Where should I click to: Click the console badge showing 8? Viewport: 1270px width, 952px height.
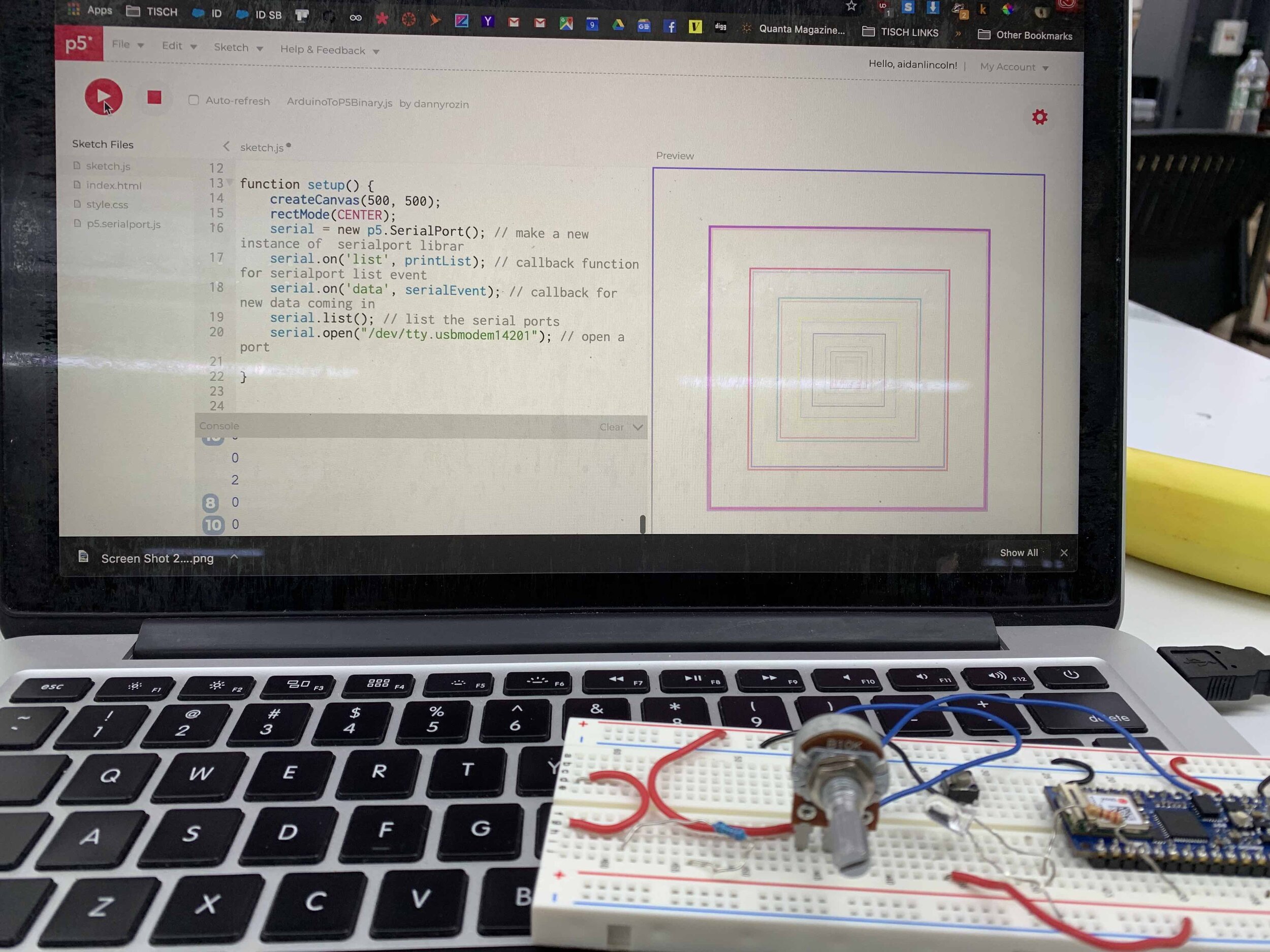210,503
